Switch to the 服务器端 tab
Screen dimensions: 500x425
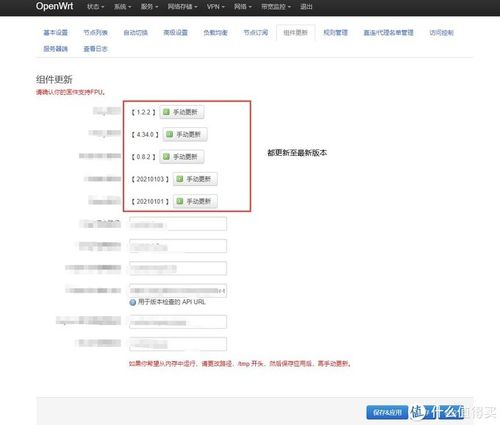tap(56, 49)
